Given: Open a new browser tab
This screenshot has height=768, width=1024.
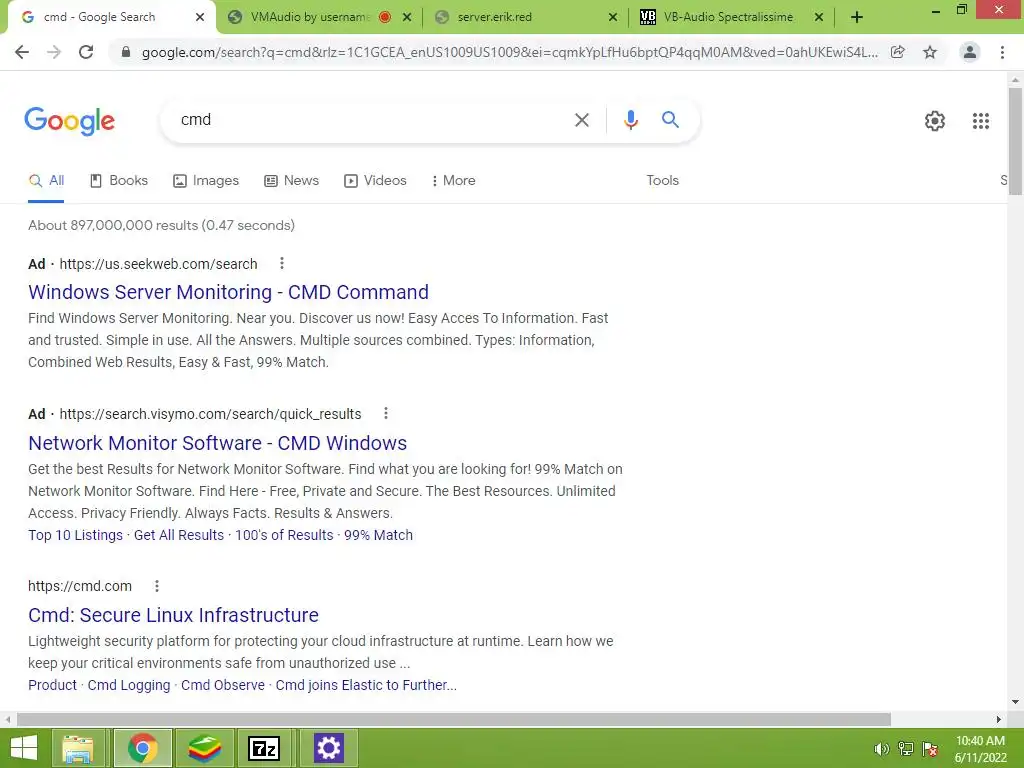Looking at the screenshot, I should [x=857, y=17].
